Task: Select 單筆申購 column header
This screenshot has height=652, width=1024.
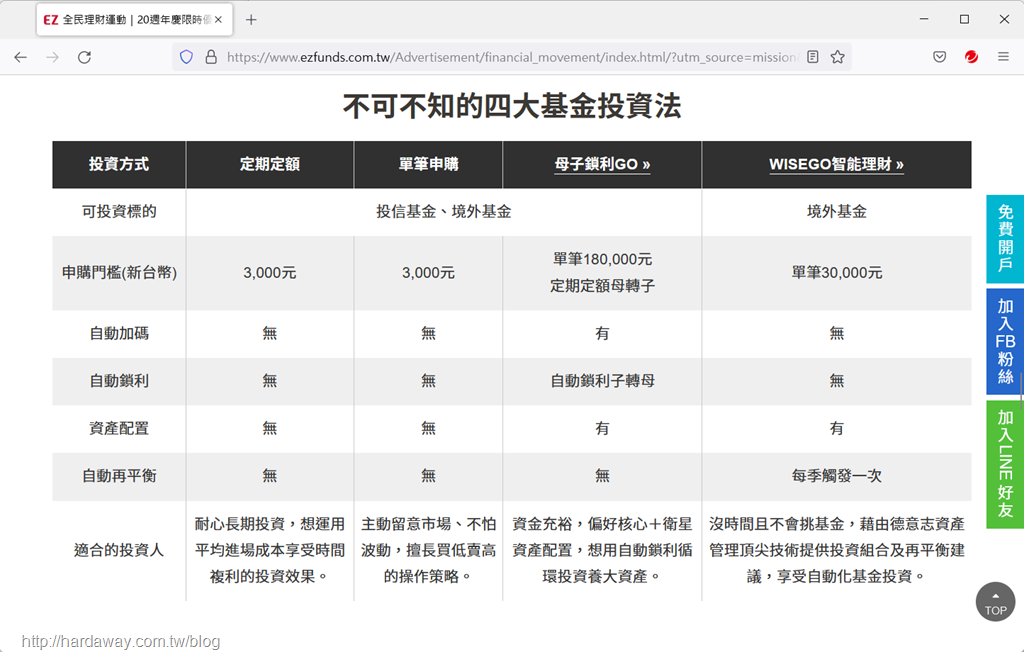Action: click(x=428, y=164)
